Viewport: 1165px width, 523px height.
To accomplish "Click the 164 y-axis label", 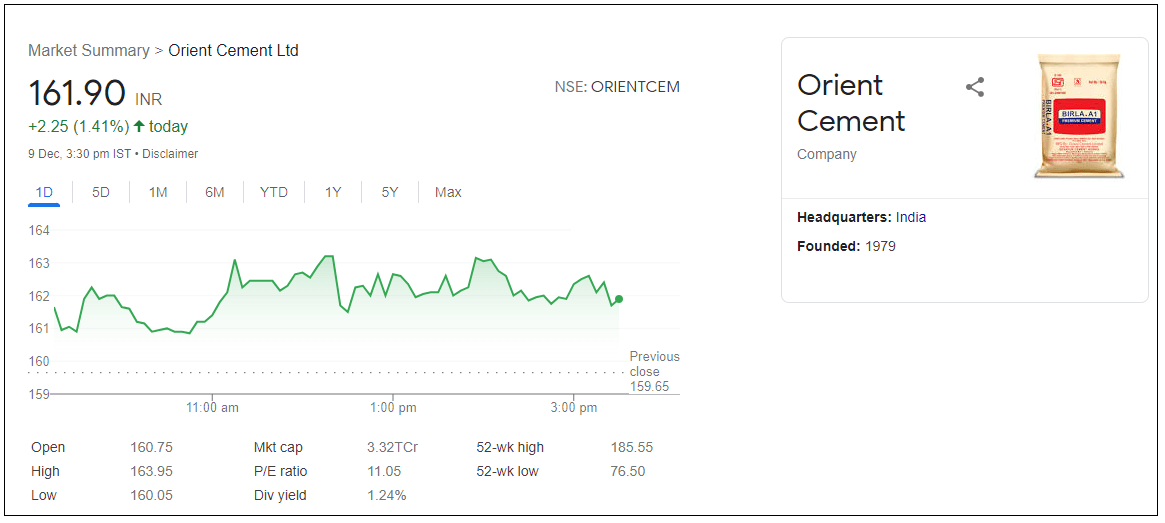I will (x=39, y=230).
